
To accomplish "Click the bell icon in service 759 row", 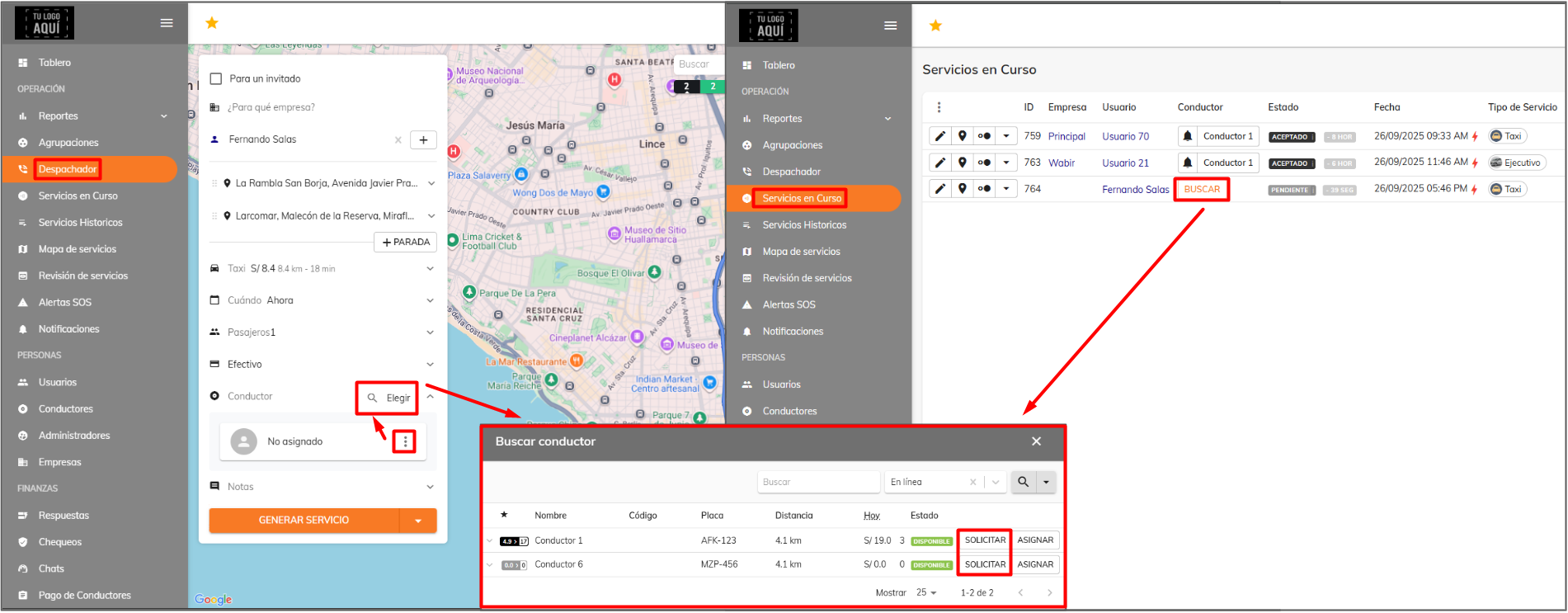I will point(1187,136).
